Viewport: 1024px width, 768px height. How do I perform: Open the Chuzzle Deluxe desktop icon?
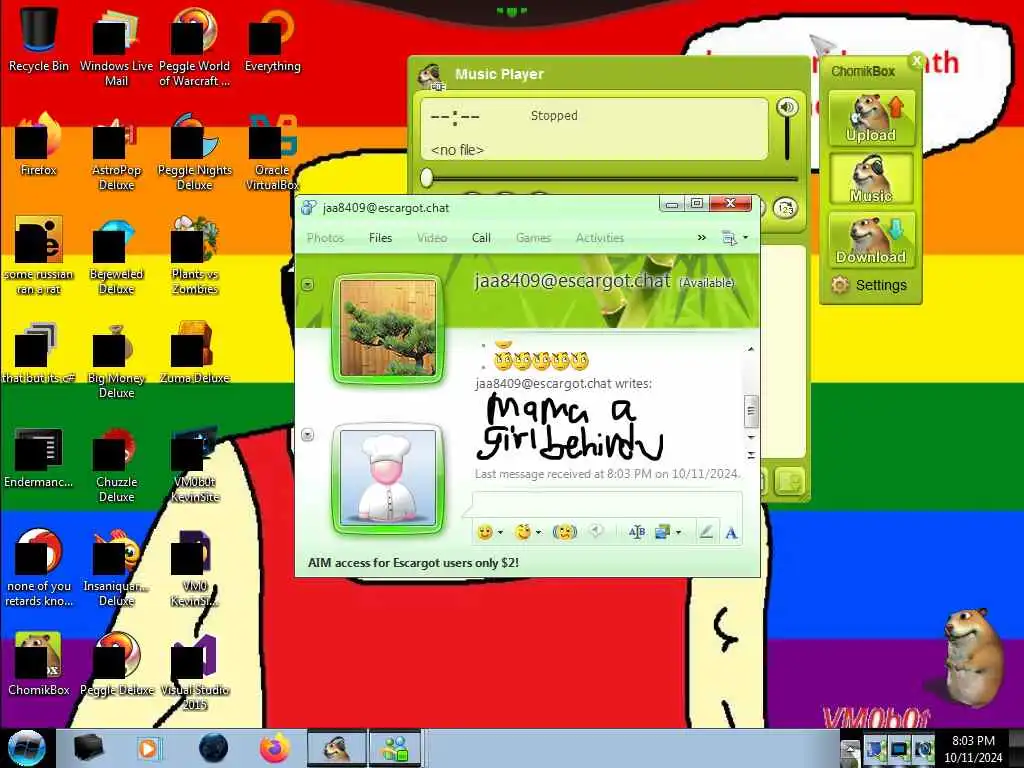116,464
